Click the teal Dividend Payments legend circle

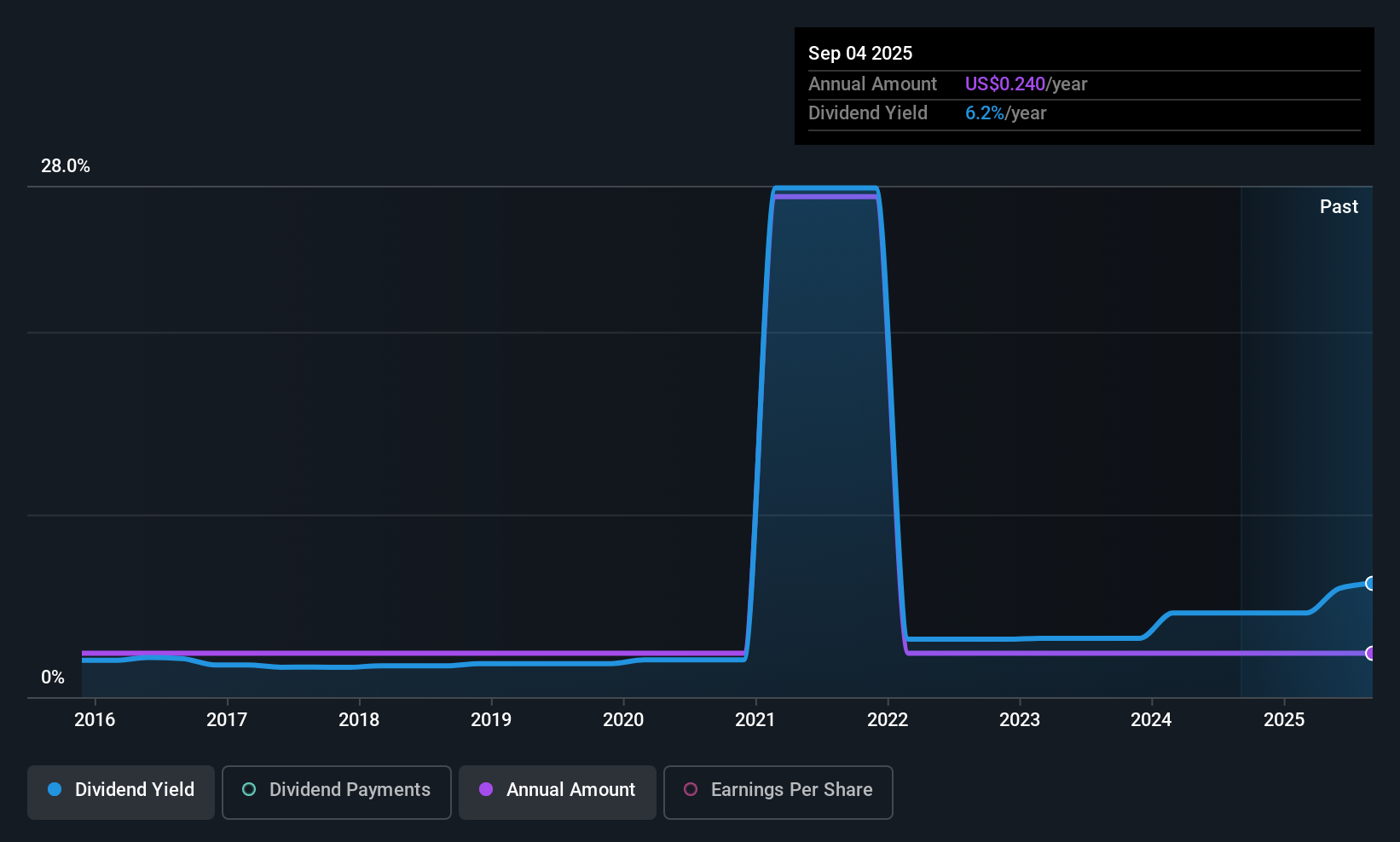(x=249, y=789)
